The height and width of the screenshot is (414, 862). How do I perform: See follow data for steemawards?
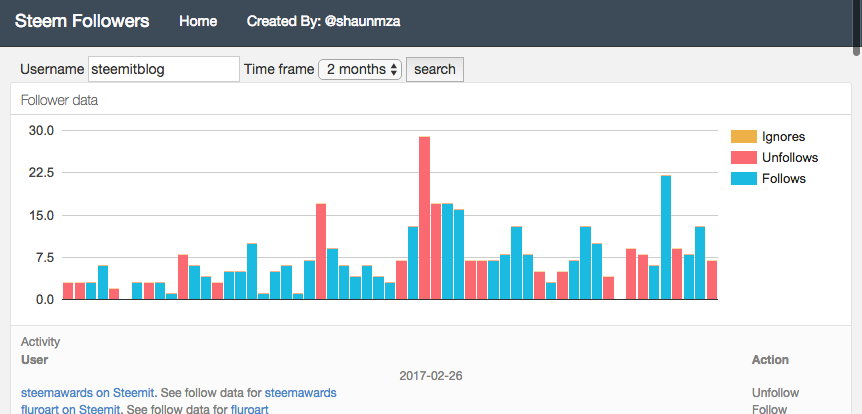301,393
